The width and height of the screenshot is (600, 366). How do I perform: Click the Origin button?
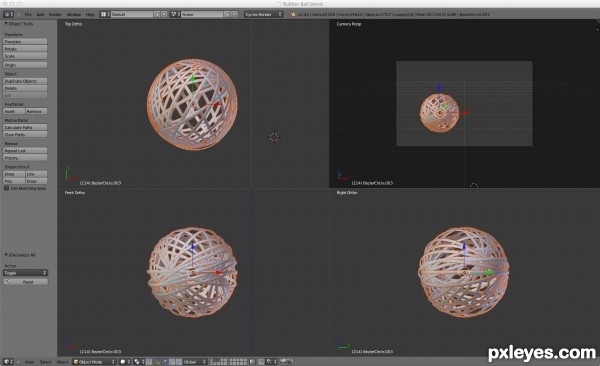pyautogui.click(x=25, y=65)
